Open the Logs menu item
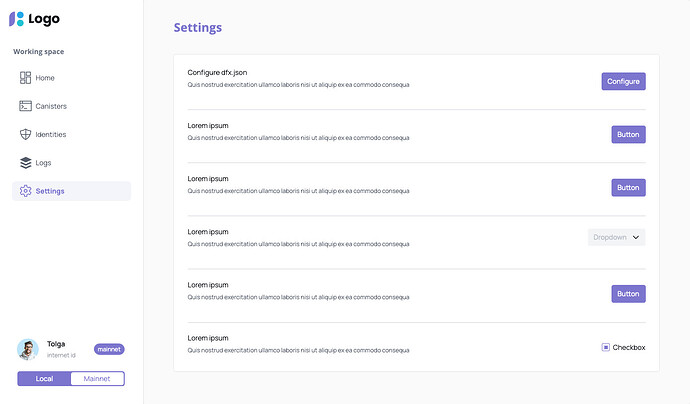Screen dimensions: 690x404 click(x=43, y=163)
